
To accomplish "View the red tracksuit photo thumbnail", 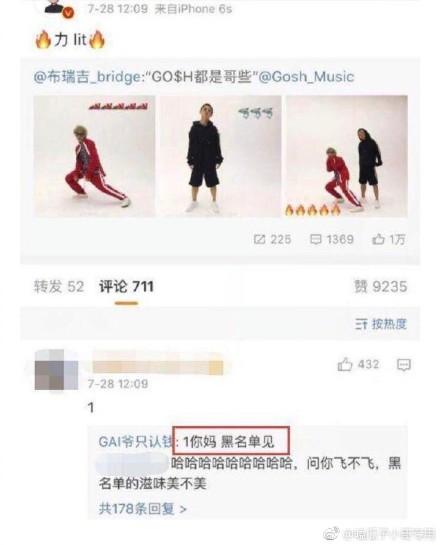I will [94, 156].
